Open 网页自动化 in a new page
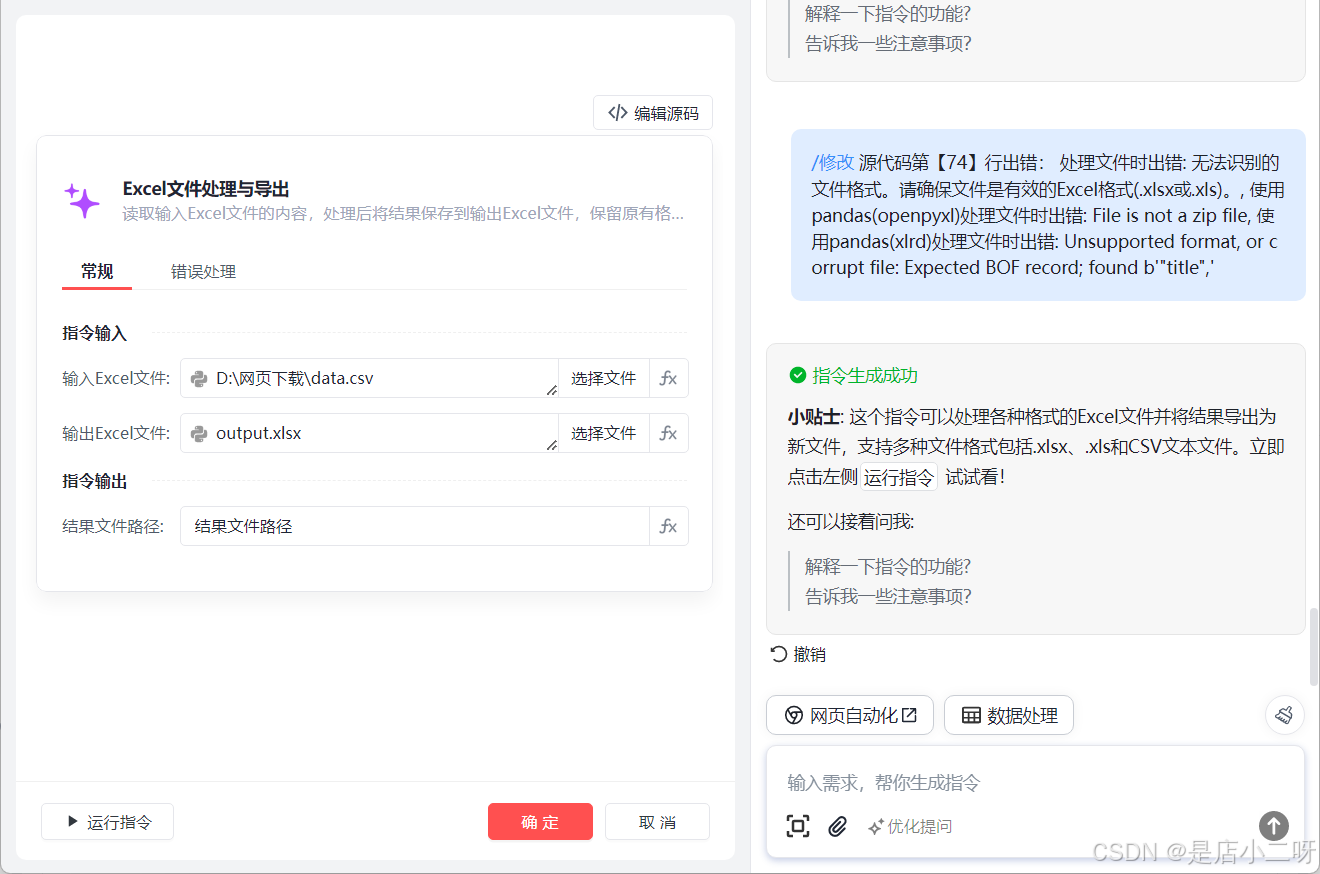1320x874 pixels. click(849, 714)
